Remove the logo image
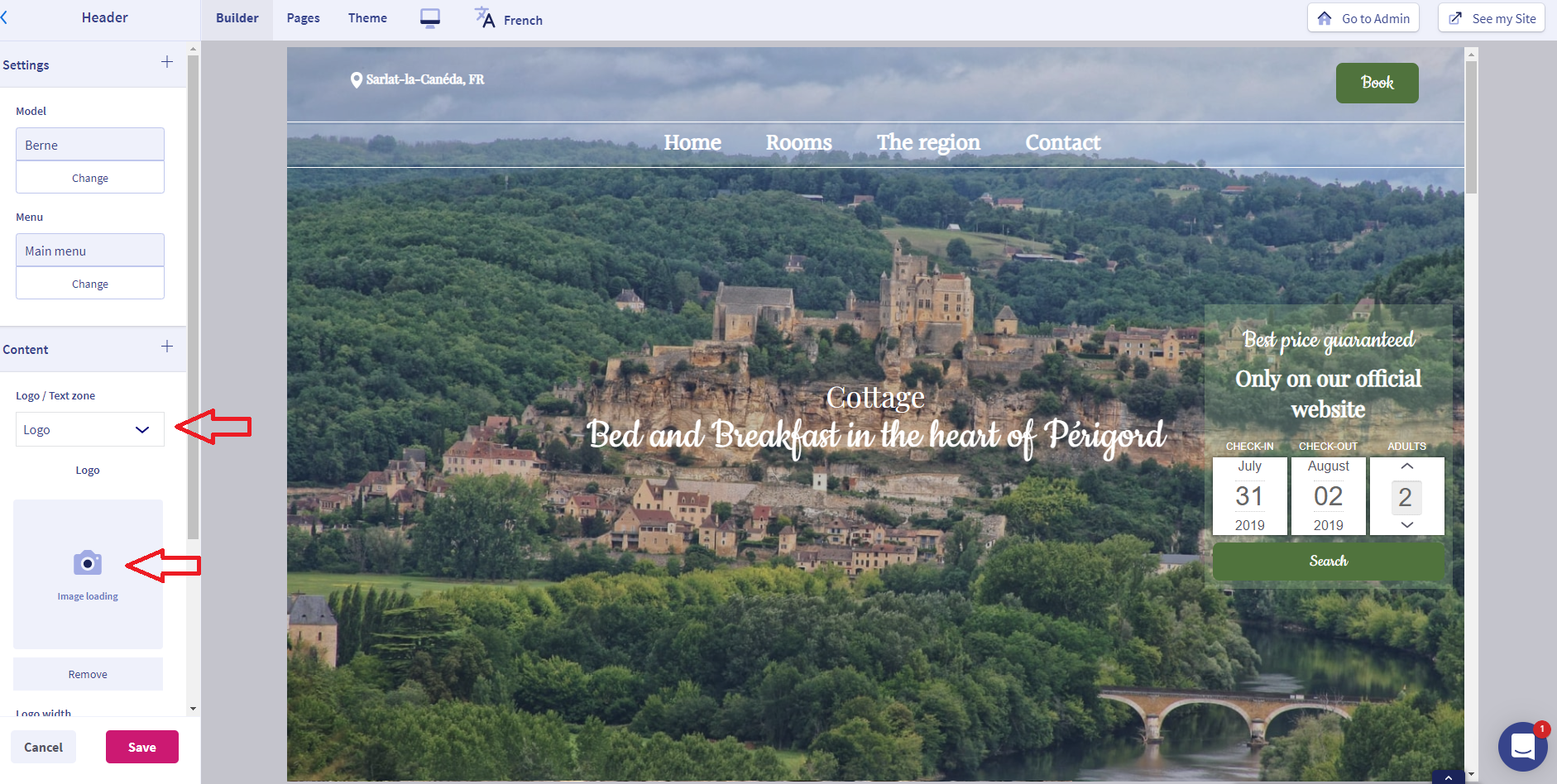The image size is (1557, 784). [88, 674]
